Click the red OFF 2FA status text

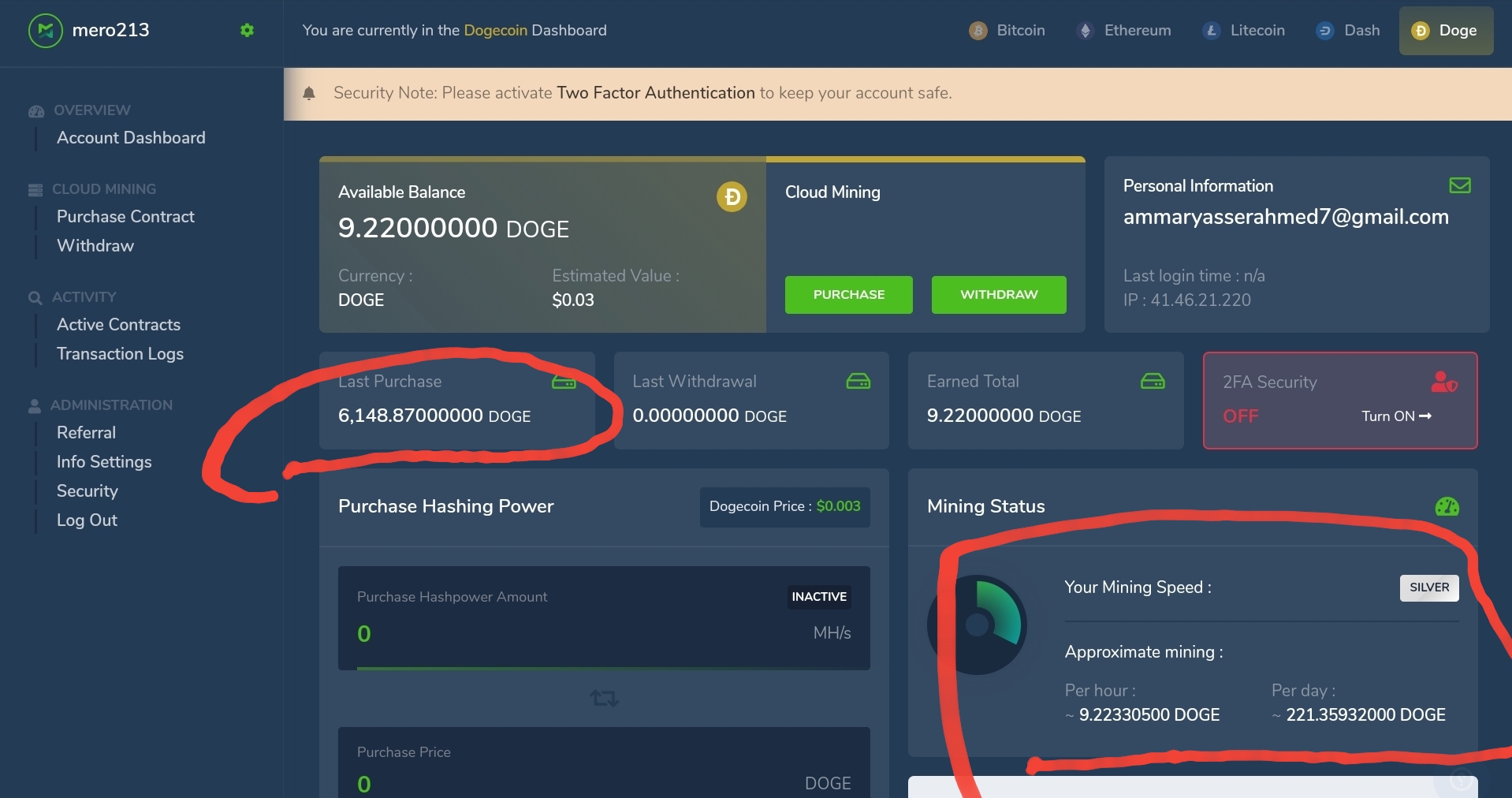[x=1240, y=416]
